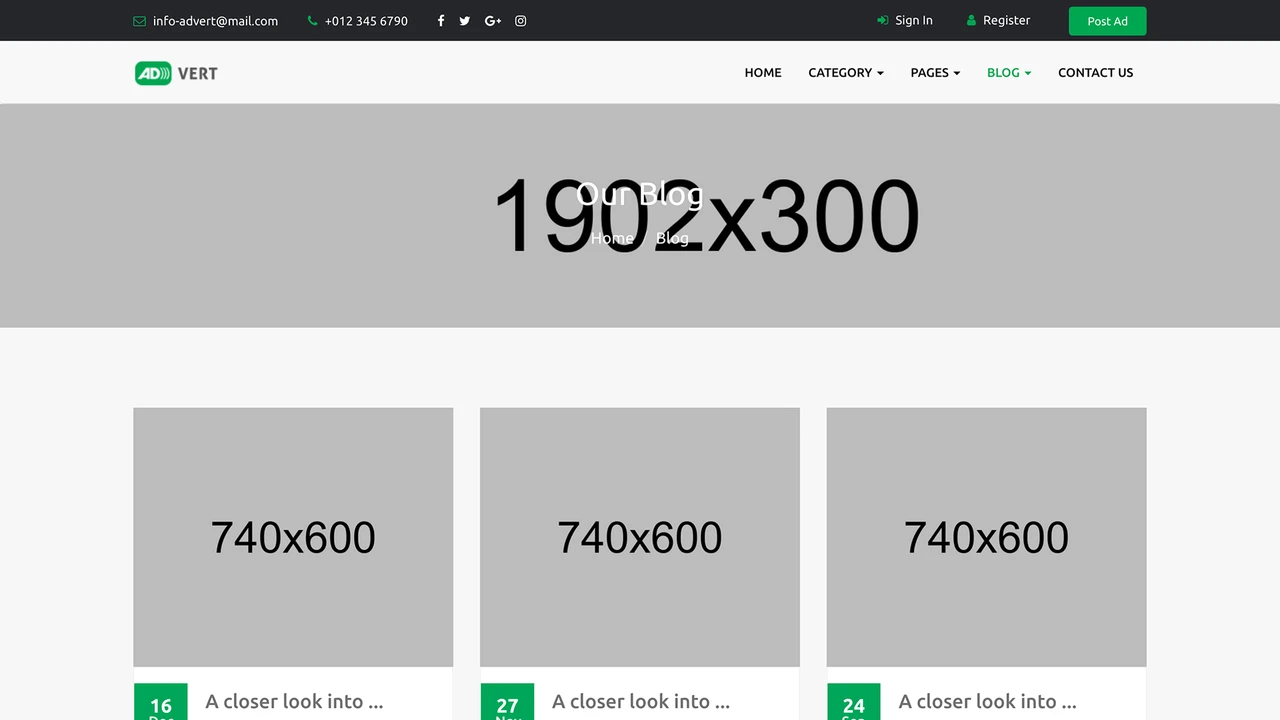This screenshot has height=720, width=1280.
Task: Go to the HOME menu item
Action: point(763,72)
